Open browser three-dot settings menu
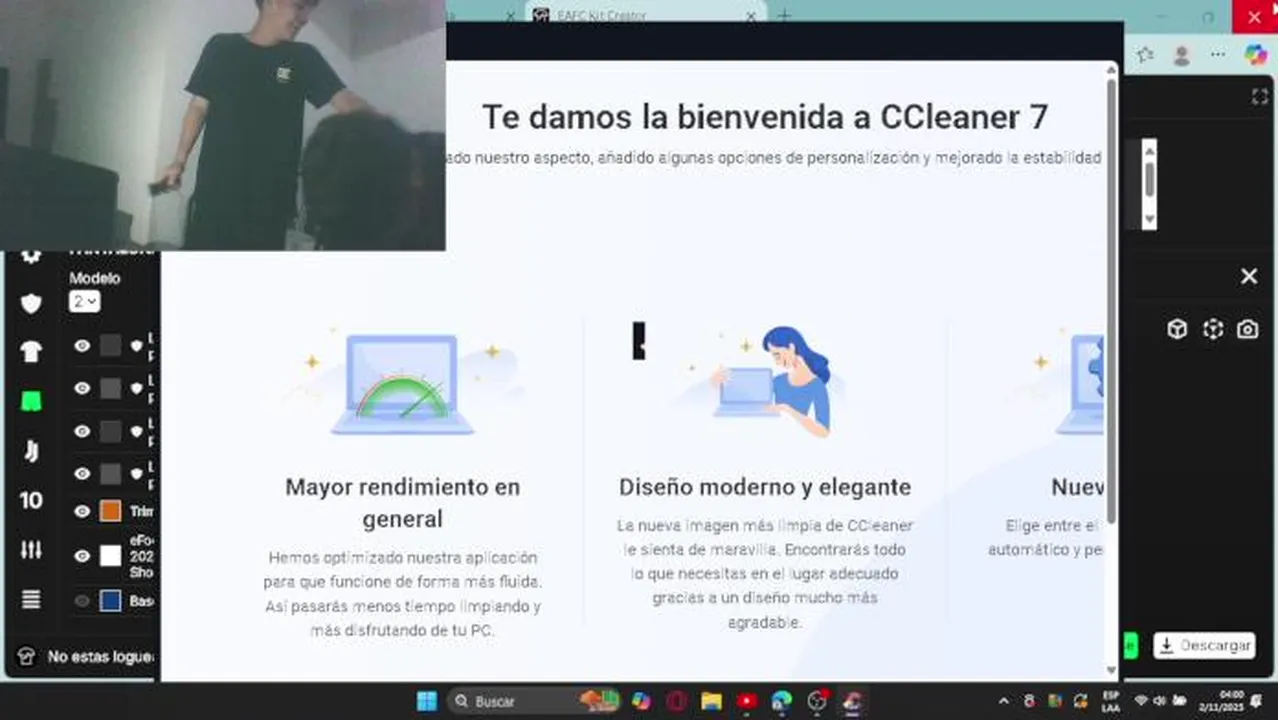1278x720 pixels. 1219,55
